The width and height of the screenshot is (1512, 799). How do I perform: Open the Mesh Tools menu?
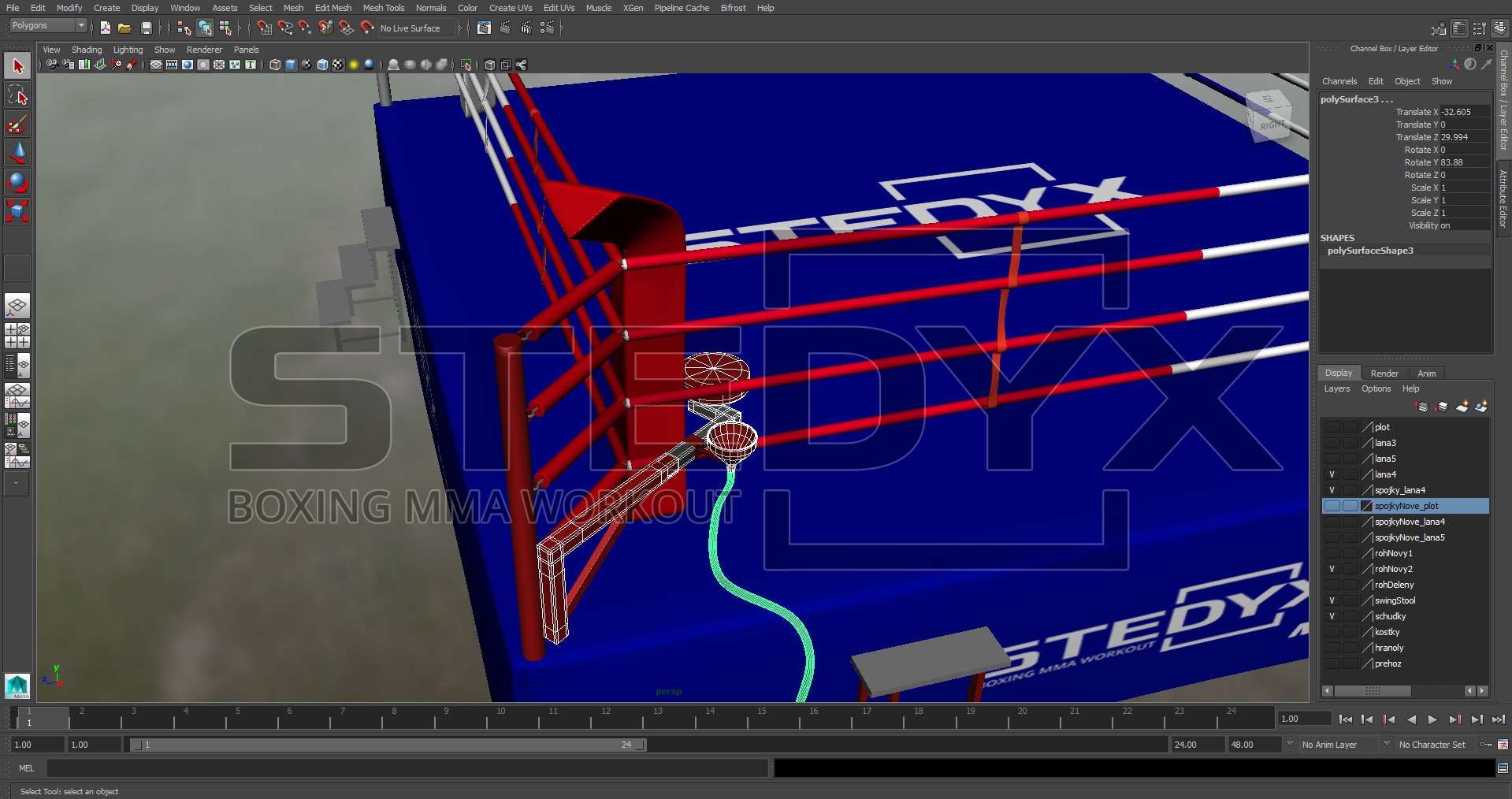click(x=383, y=8)
